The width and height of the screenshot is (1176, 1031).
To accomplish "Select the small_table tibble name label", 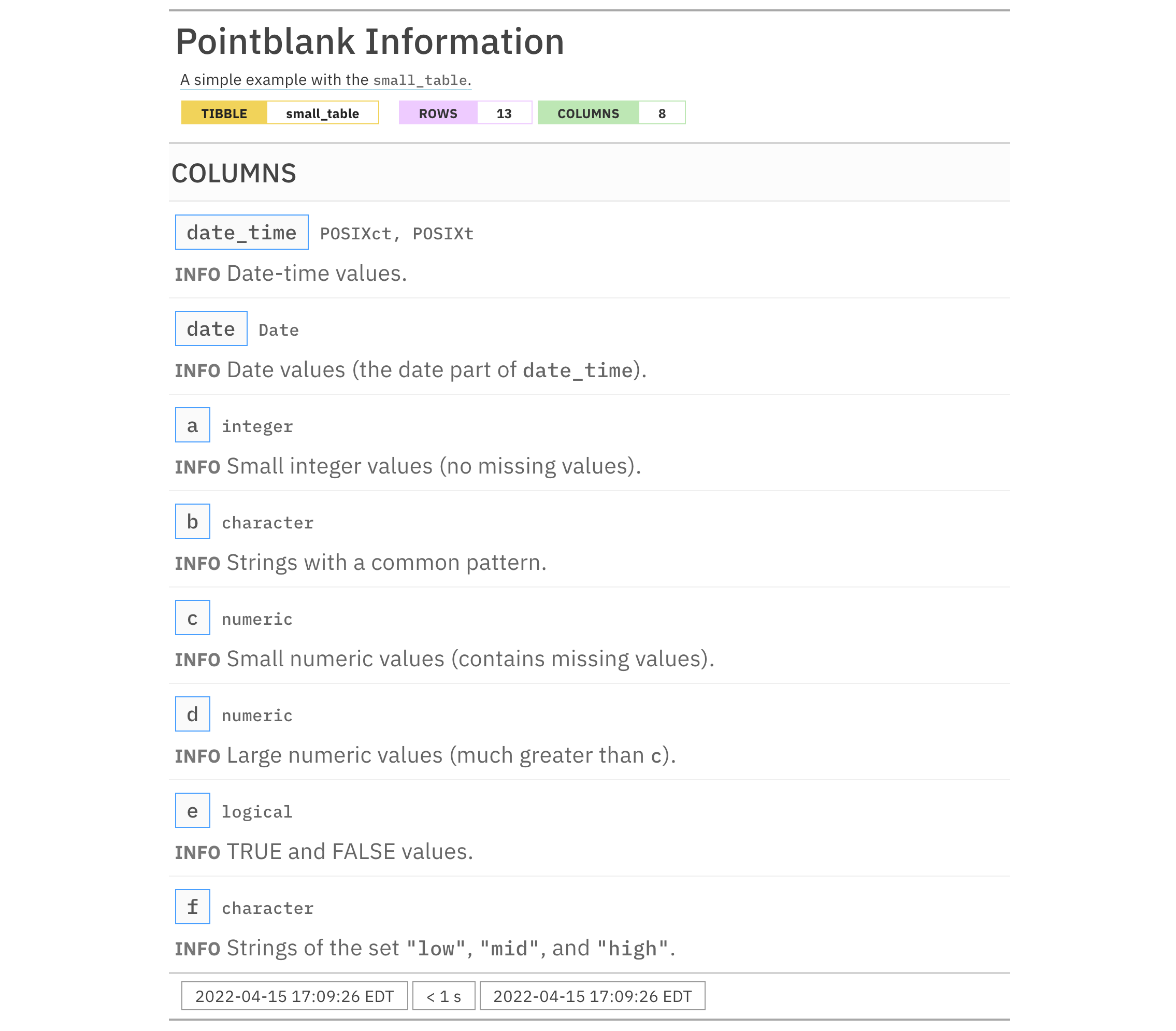I will pos(322,112).
